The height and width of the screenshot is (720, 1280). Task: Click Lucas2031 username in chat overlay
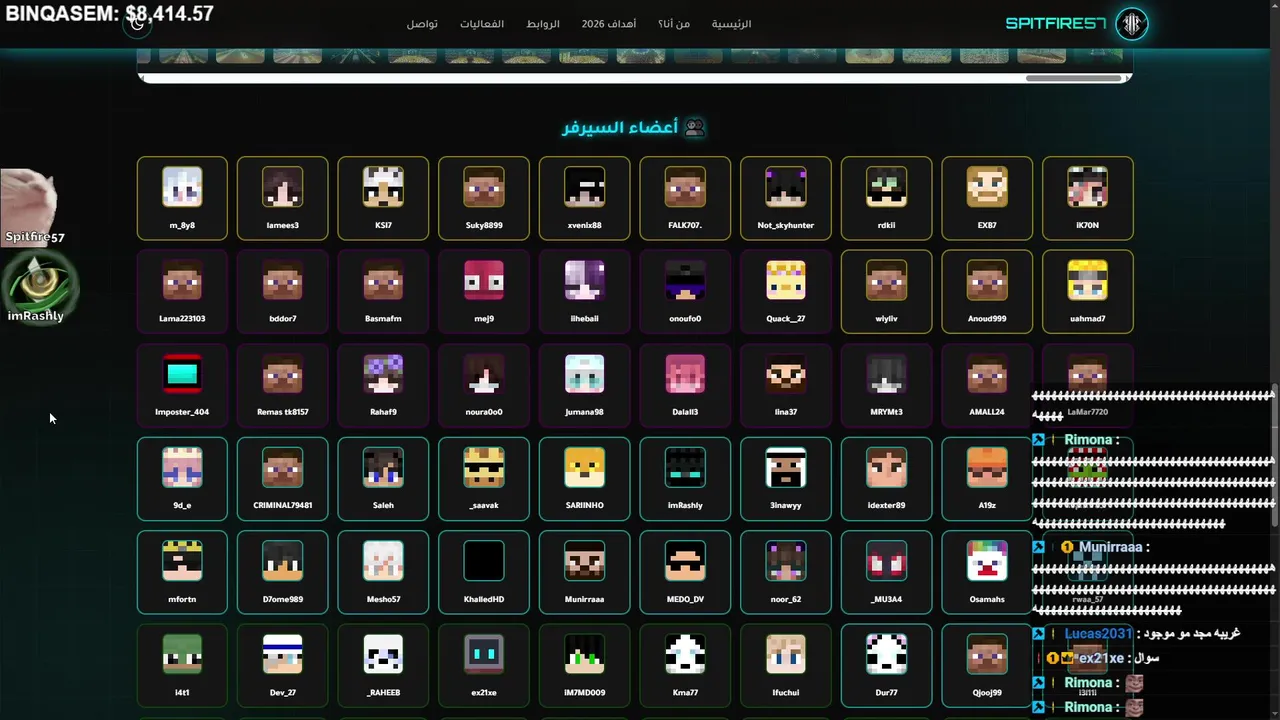tap(1097, 634)
